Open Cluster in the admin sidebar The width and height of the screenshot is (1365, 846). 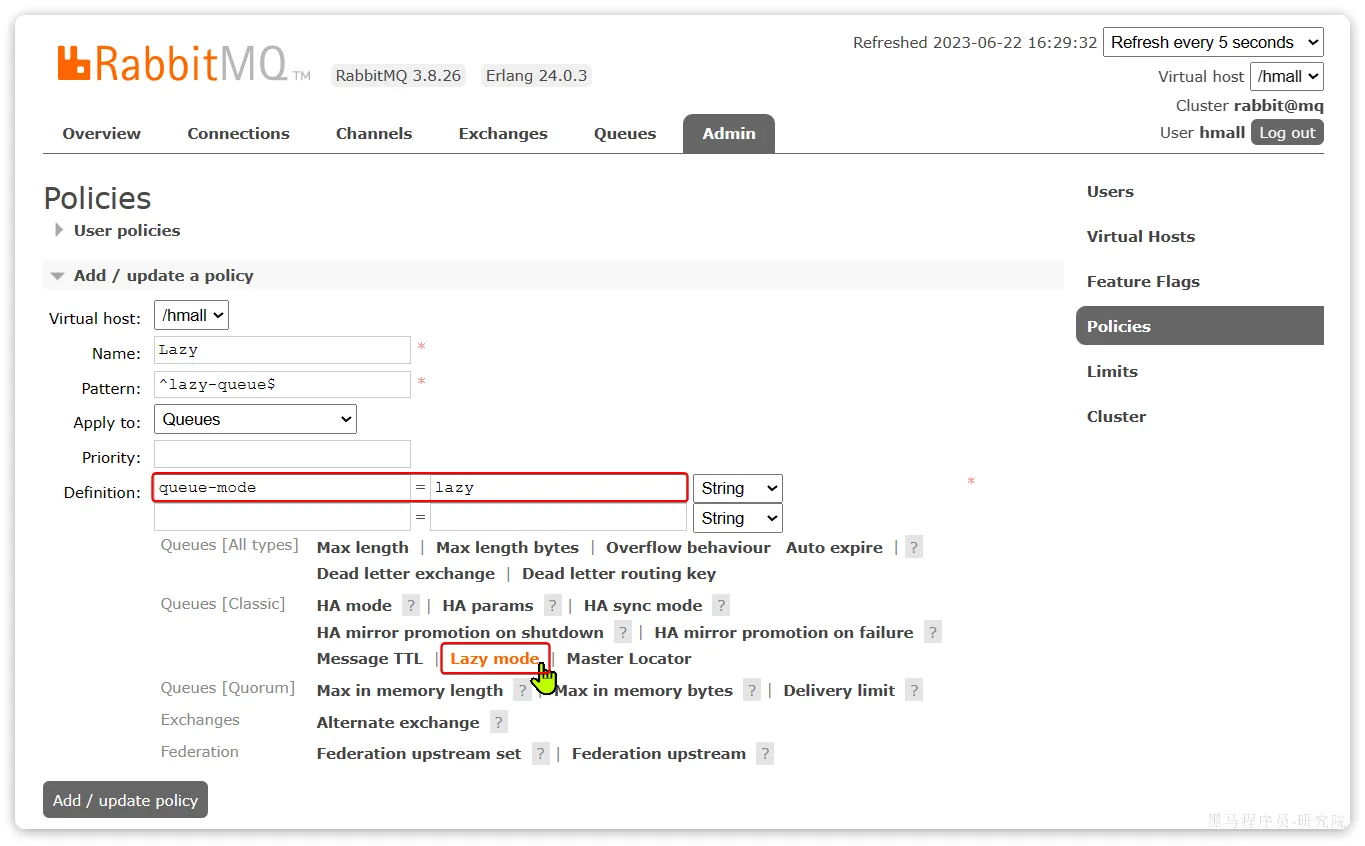point(1116,416)
